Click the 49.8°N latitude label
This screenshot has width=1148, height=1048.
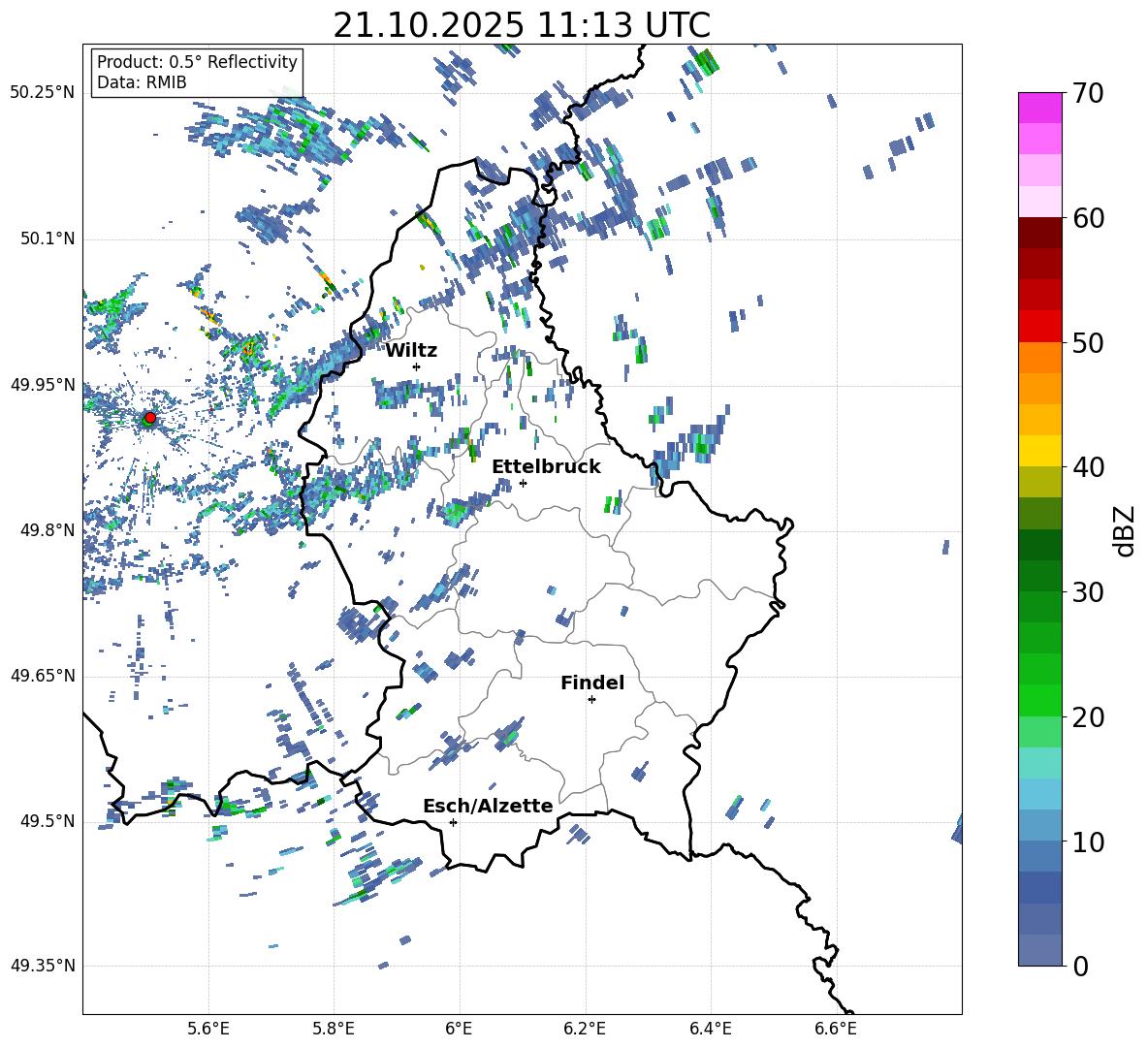(x=48, y=530)
